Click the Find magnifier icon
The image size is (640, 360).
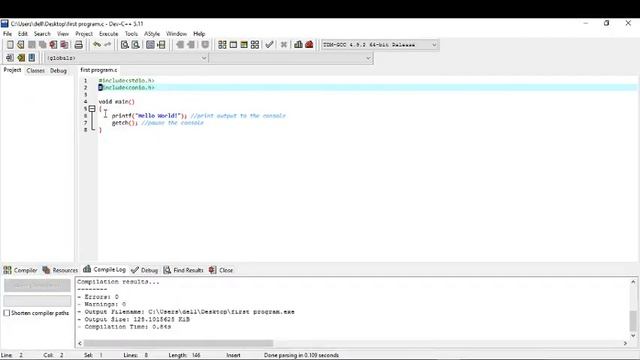point(124,45)
